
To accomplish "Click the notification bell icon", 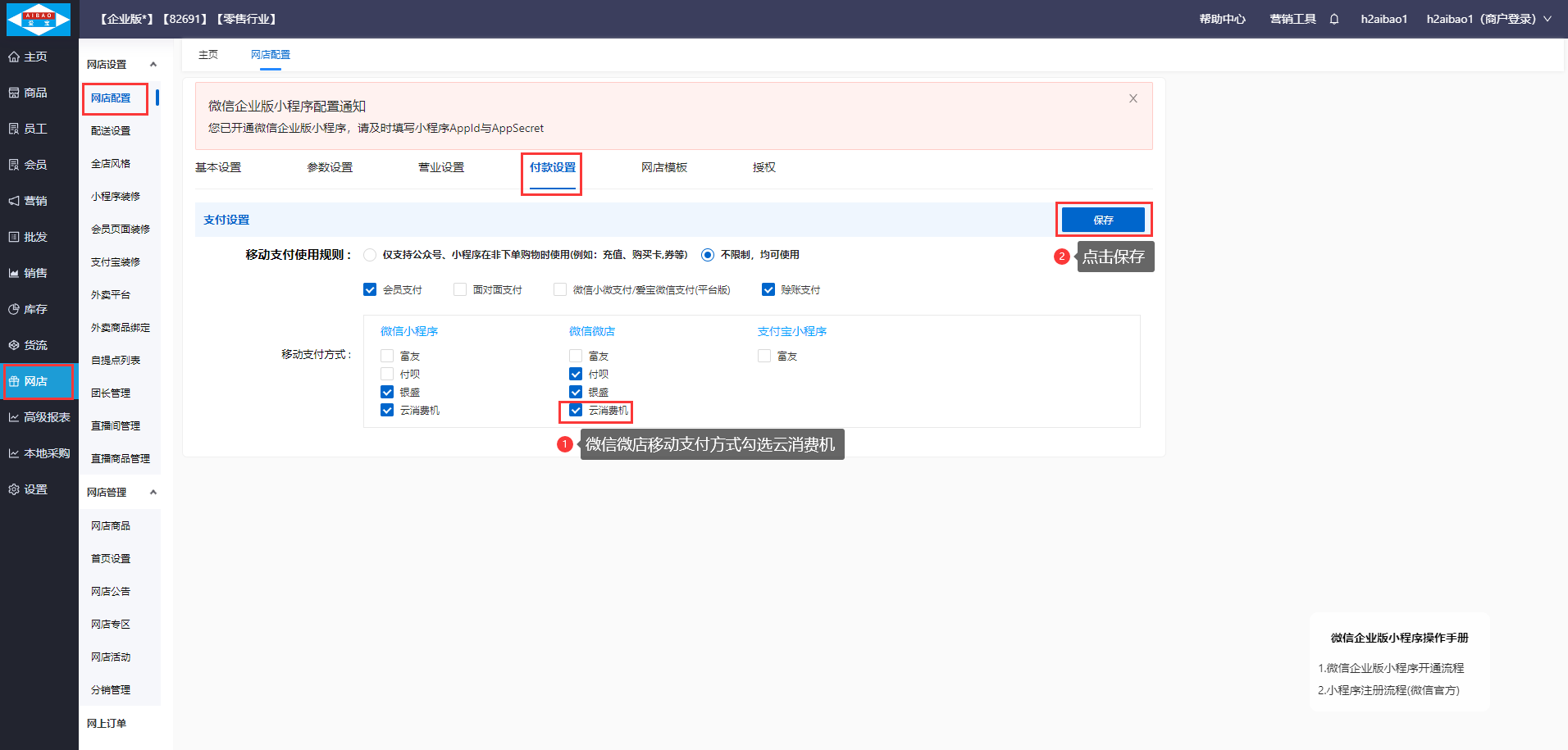I will 1334,19.
